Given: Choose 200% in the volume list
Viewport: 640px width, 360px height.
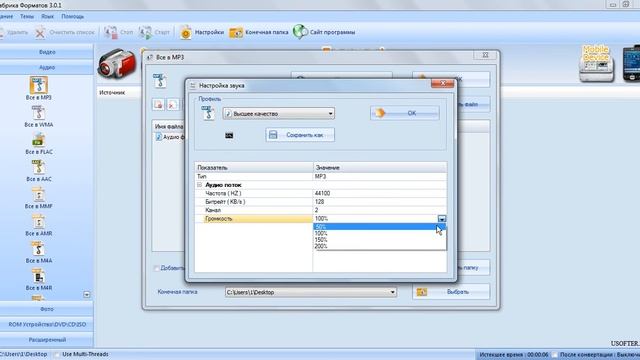Looking at the screenshot, I should coord(380,246).
